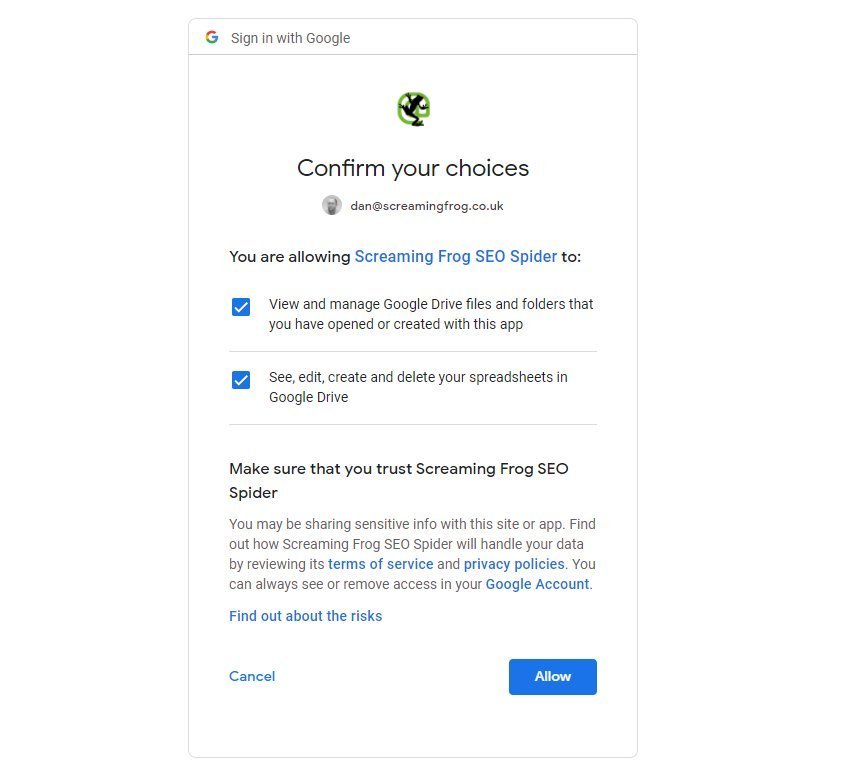The image size is (850, 767).
Task: Click Find out about the risks
Action: [305, 616]
